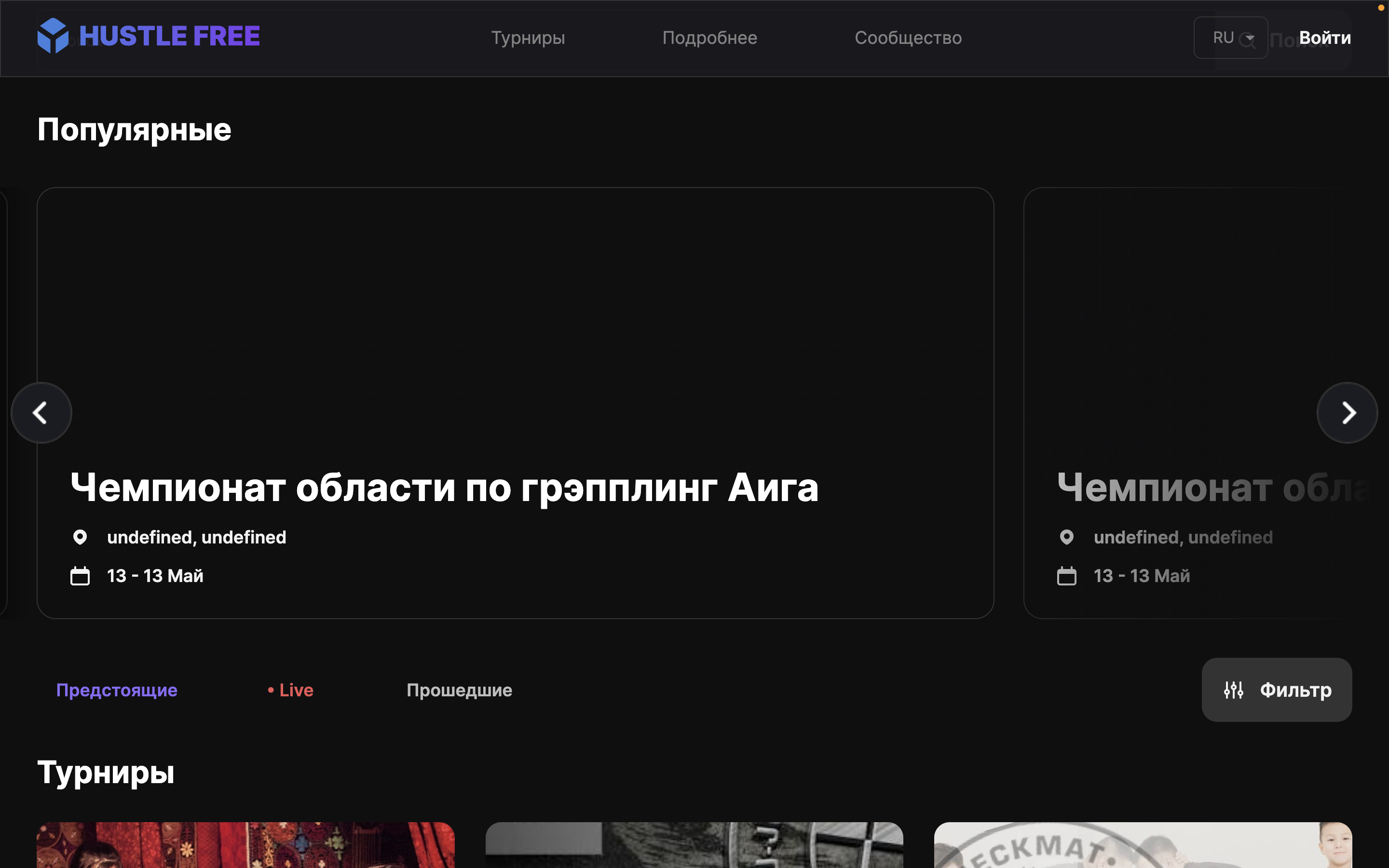Click location pin icon on first card
The height and width of the screenshot is (868, 1389).
[80, 537]
